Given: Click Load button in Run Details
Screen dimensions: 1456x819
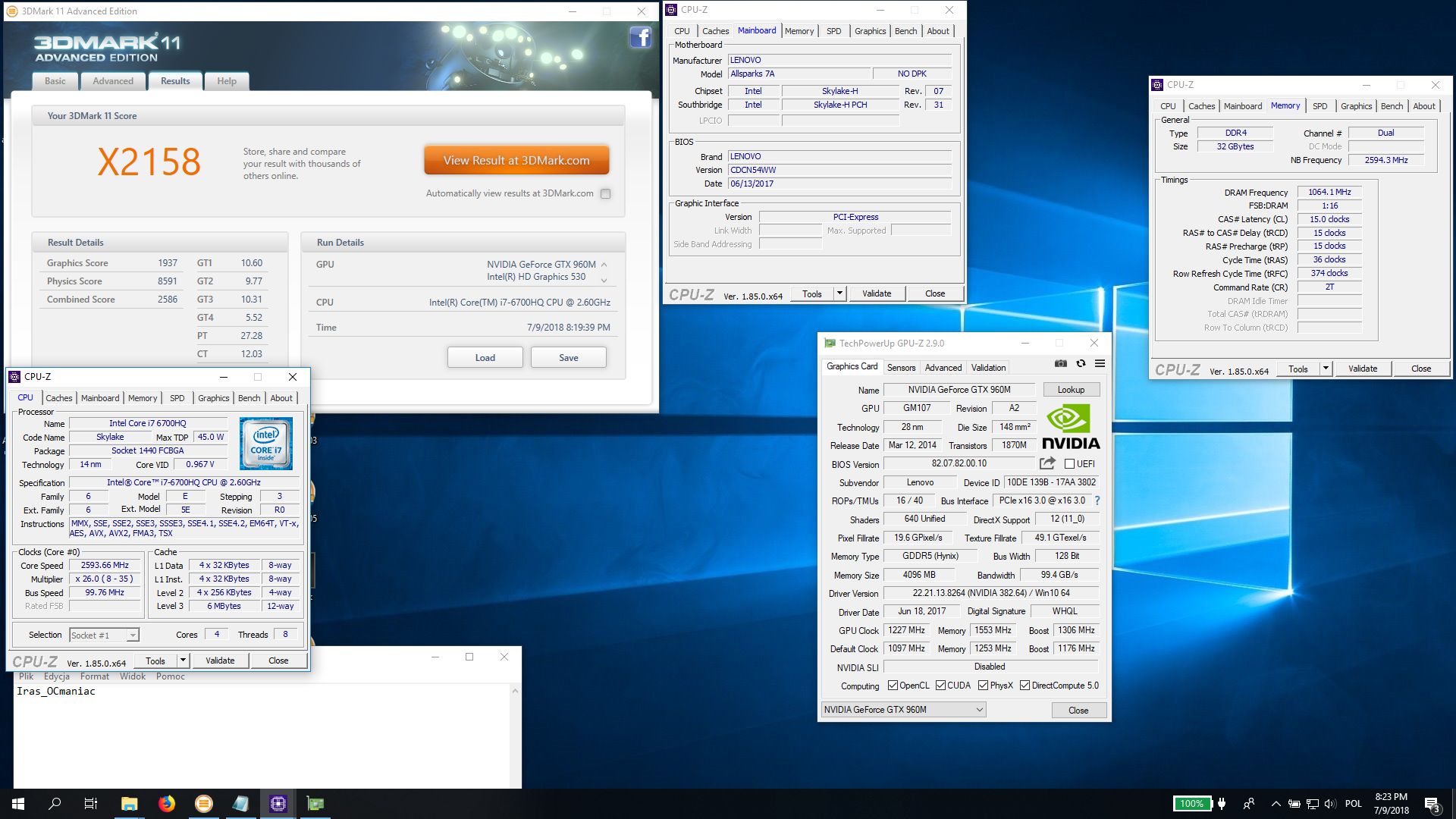Looking at the screenshot, I should (485, 358).
